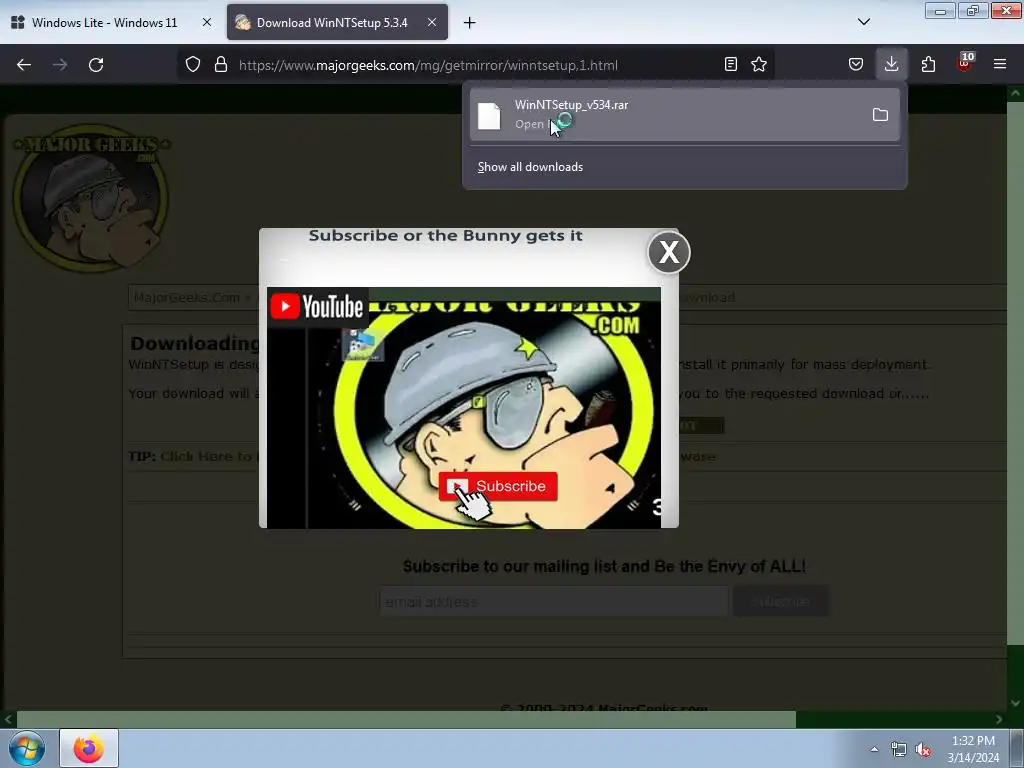The image size is (1024, 768).
Task: Click the YouTube logo on the video
Action: 317,306
